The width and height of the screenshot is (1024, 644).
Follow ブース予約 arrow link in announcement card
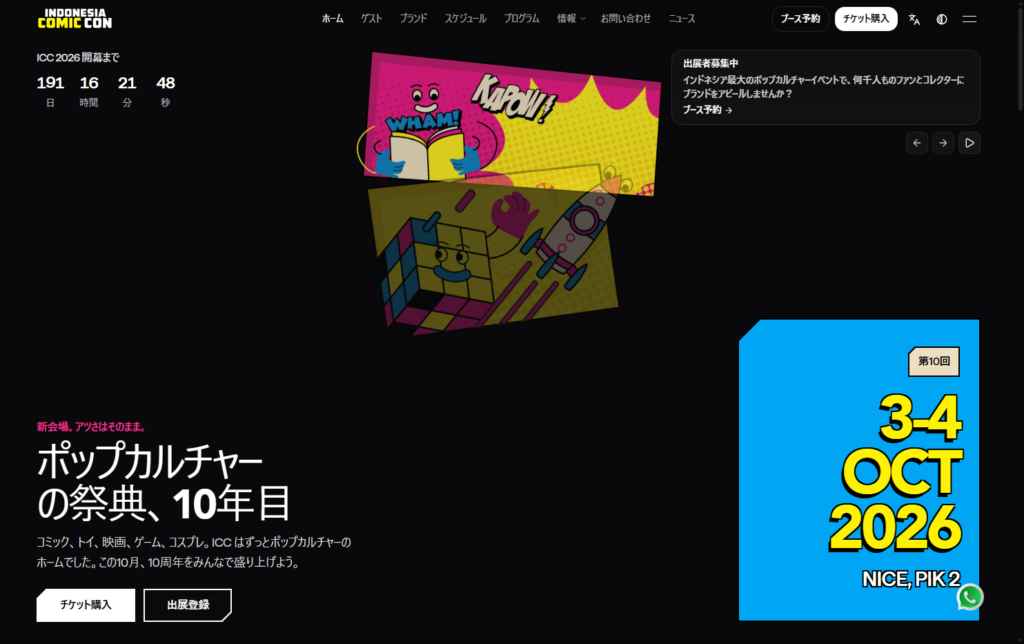point(707,110)
